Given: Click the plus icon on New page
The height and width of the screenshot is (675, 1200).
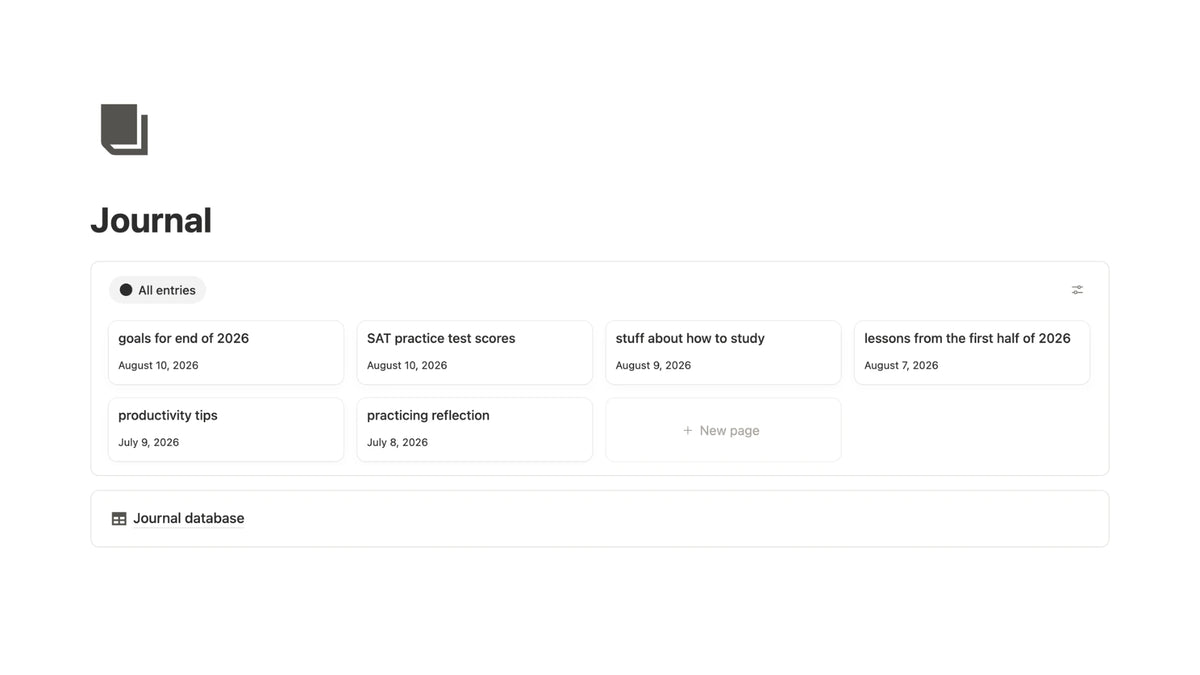Looking at the screenshot, I should point(687,430).
